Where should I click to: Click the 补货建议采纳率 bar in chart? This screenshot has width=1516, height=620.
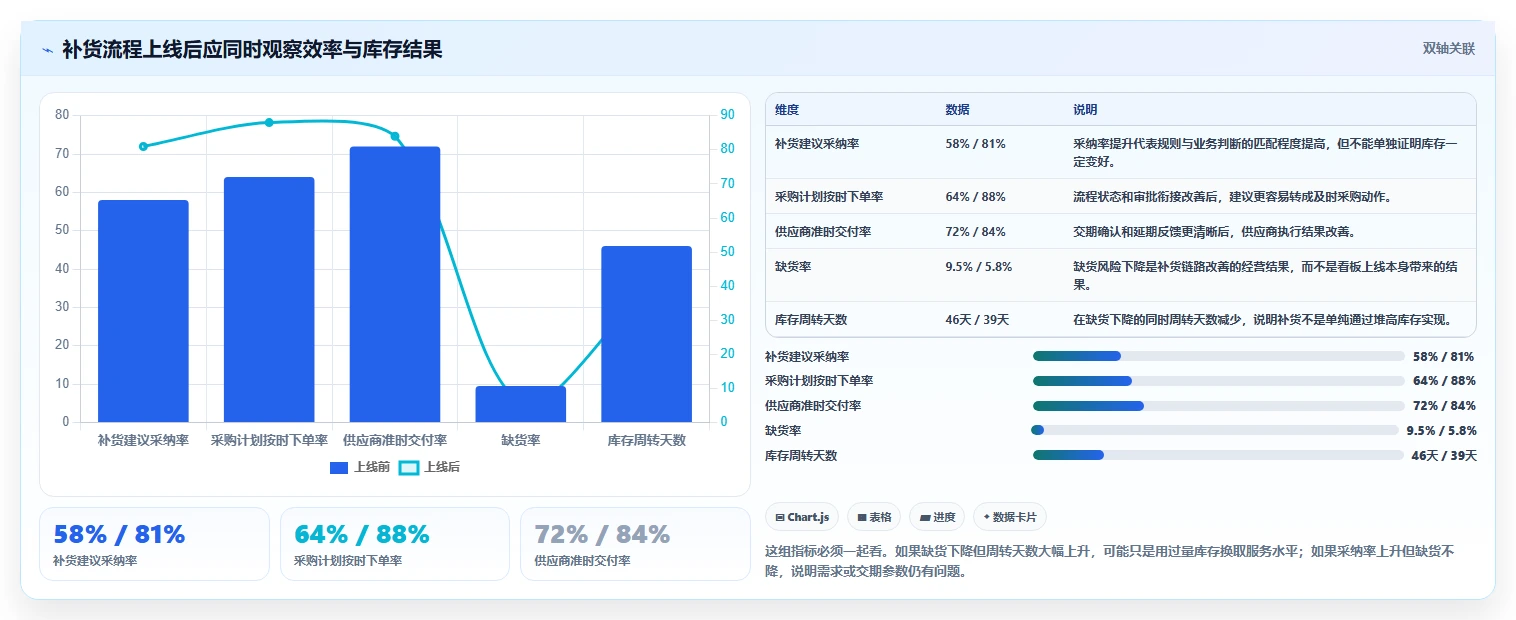143,311
